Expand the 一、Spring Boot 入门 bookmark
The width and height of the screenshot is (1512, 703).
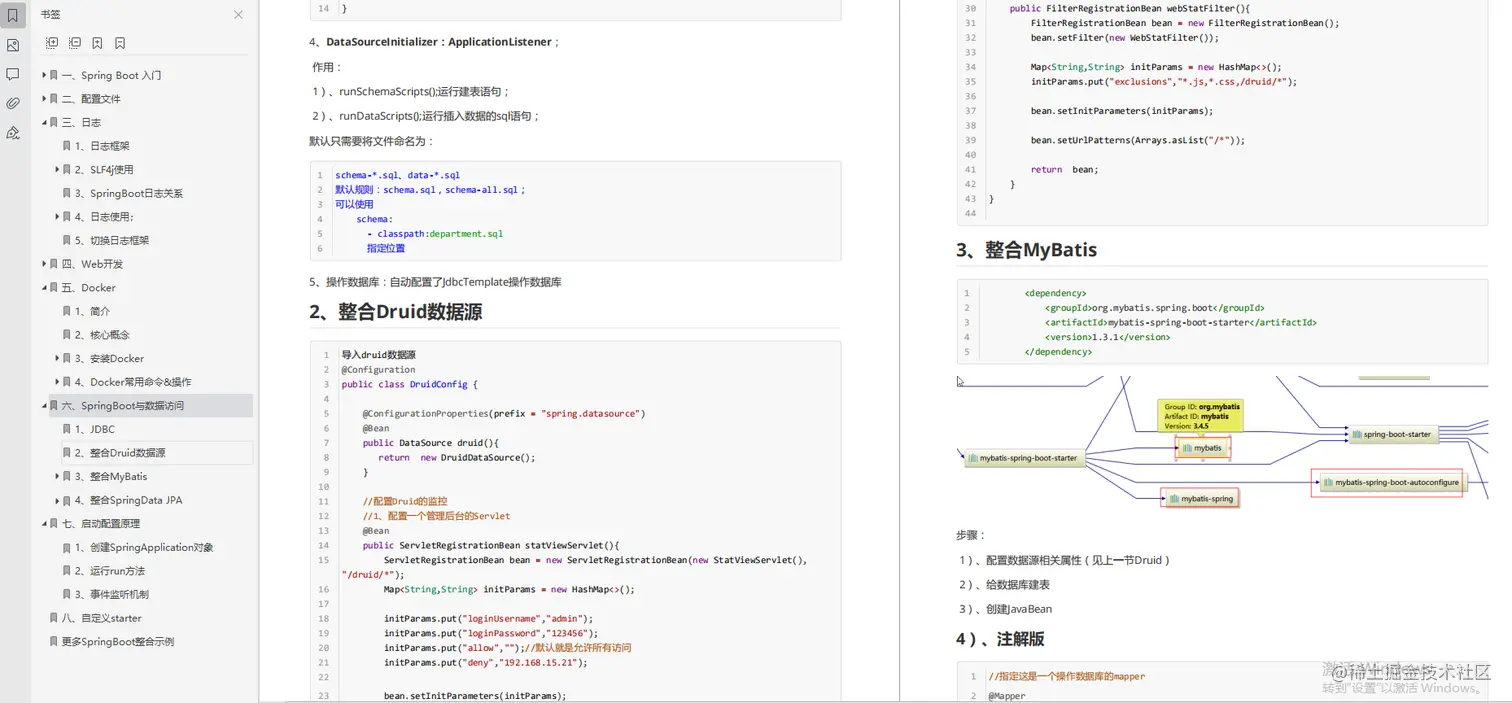click(44, 75)
